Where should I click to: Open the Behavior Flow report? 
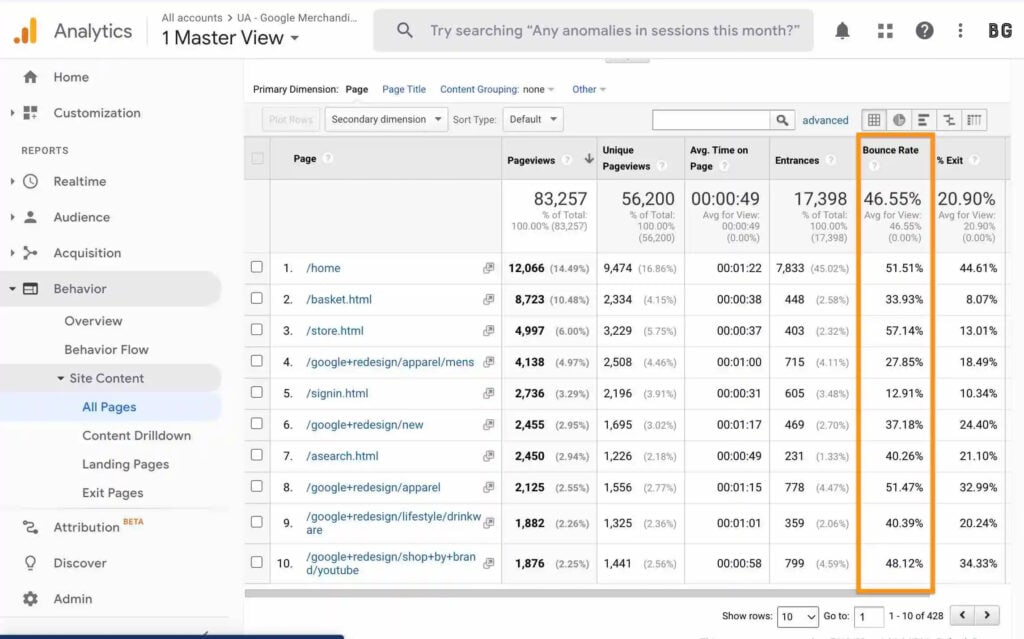106,350
